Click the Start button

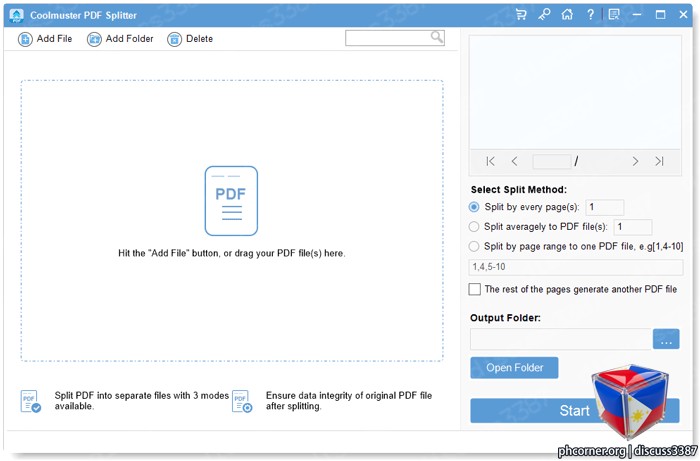tap(575, 411)
